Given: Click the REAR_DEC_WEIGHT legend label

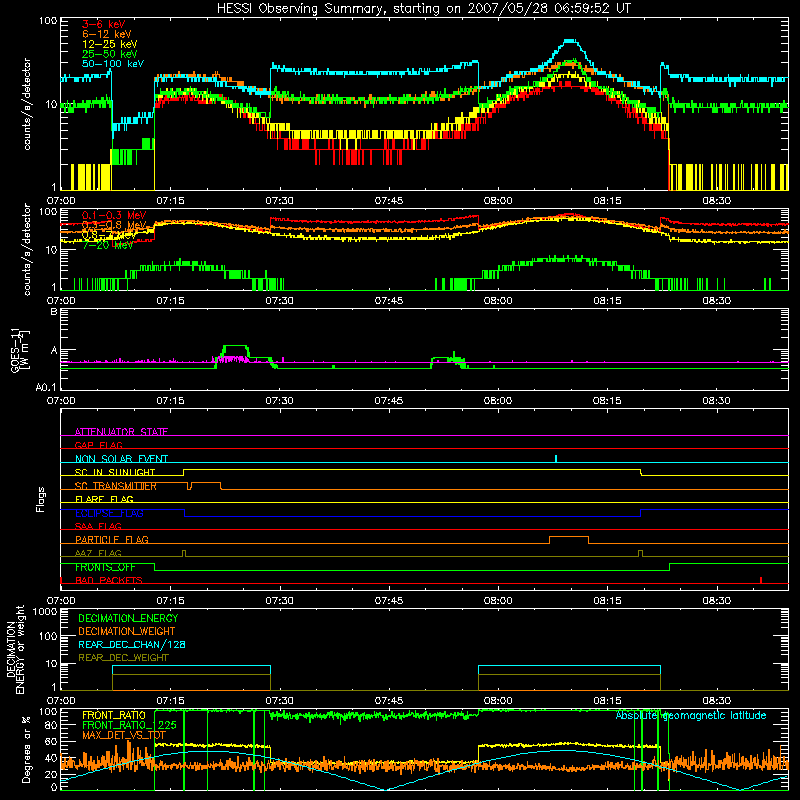Looking at the screenshot, I should [x=123, y=658].
